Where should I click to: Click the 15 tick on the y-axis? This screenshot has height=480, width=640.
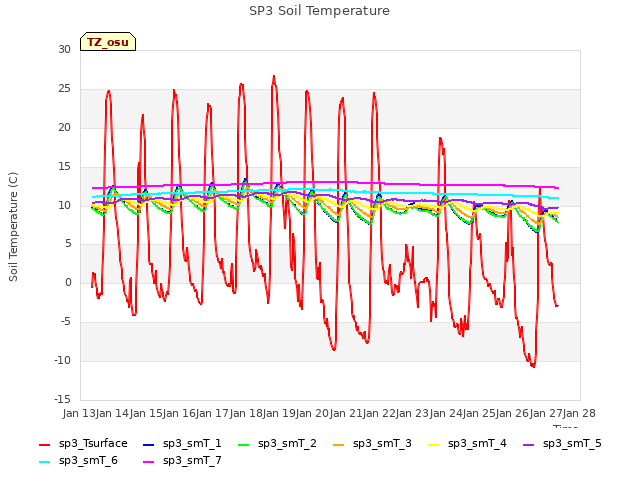click(x=64, y=167)
